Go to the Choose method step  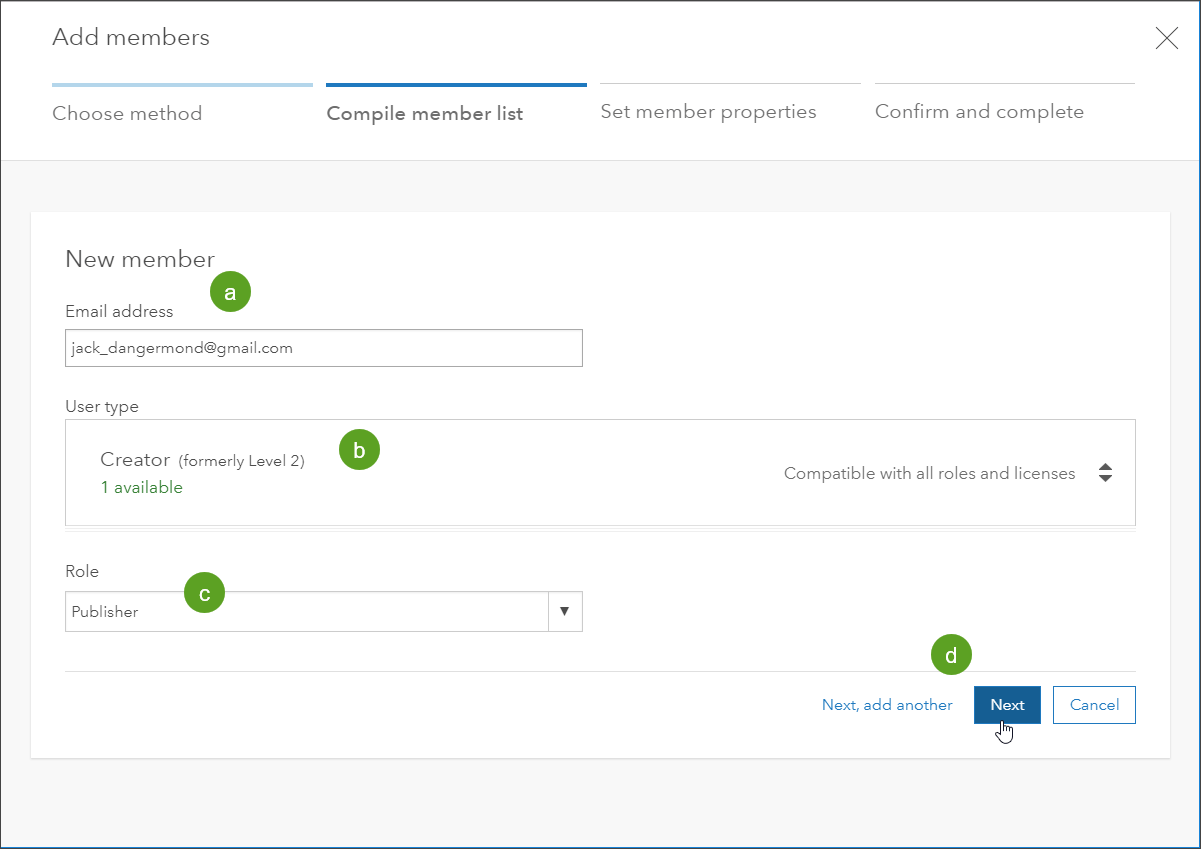127,113
